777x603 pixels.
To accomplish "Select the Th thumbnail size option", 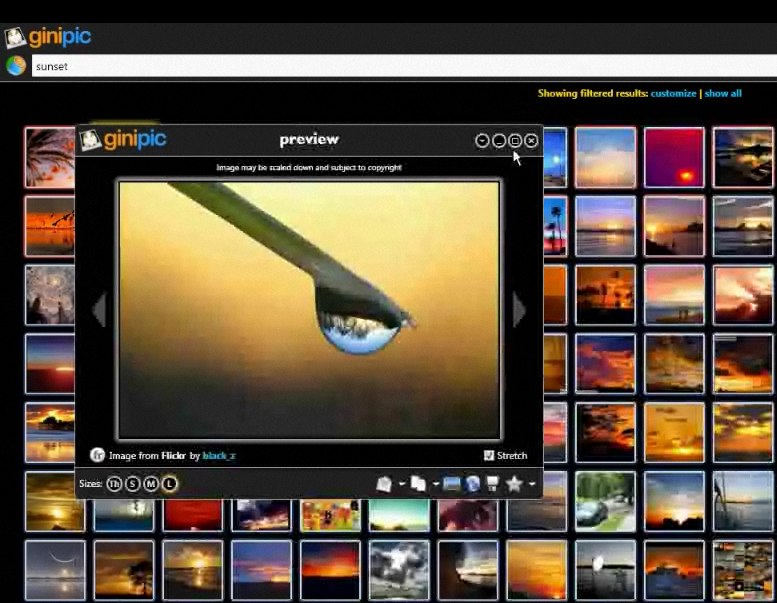I will coord(114,484).
